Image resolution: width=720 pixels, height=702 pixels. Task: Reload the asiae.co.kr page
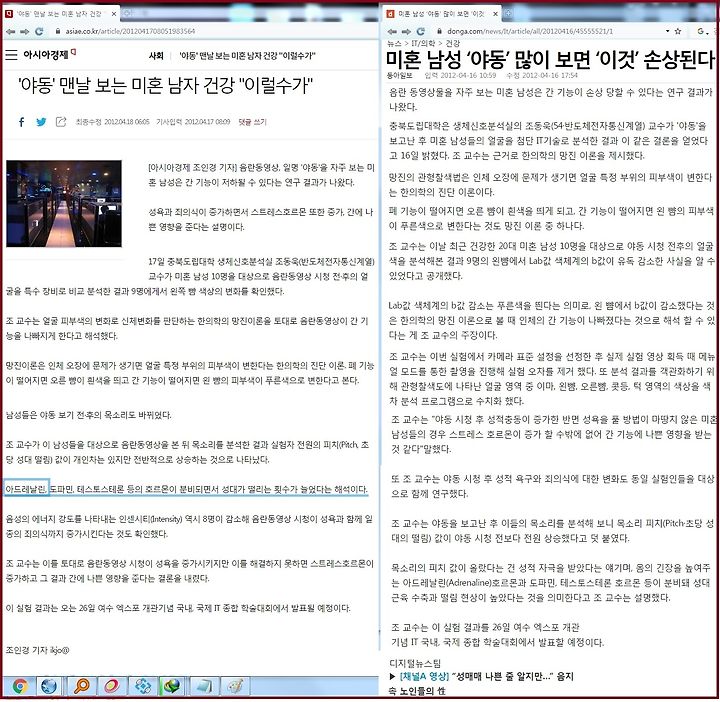tap(39, 31)
